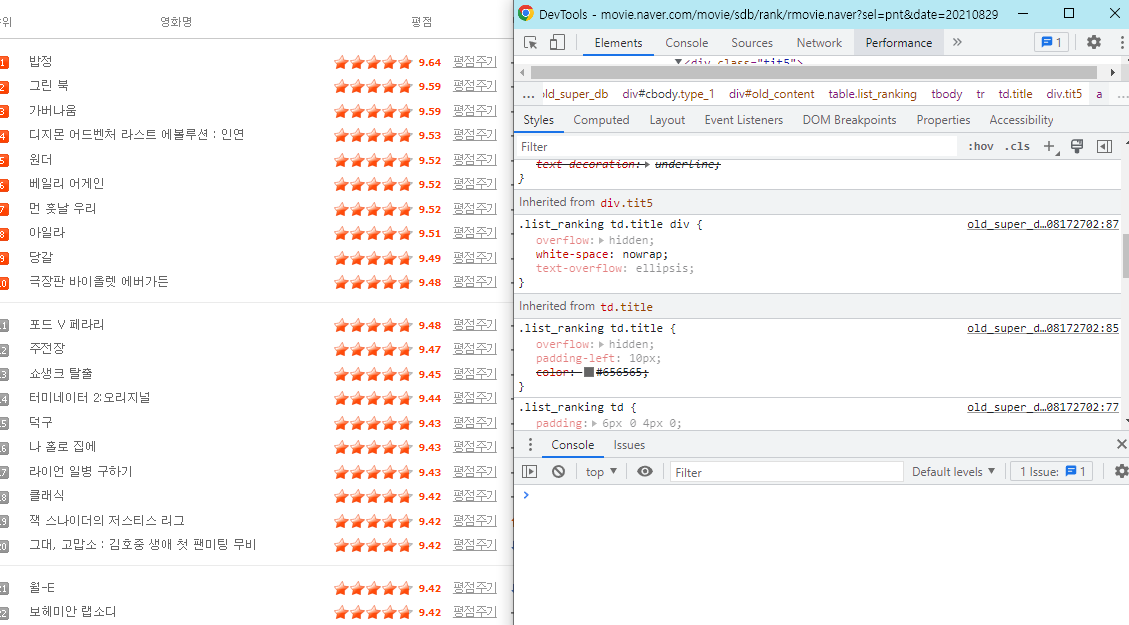Select the Computed styles tab
The width and height of the screenshot is (1129, 625).
[601, 120]
